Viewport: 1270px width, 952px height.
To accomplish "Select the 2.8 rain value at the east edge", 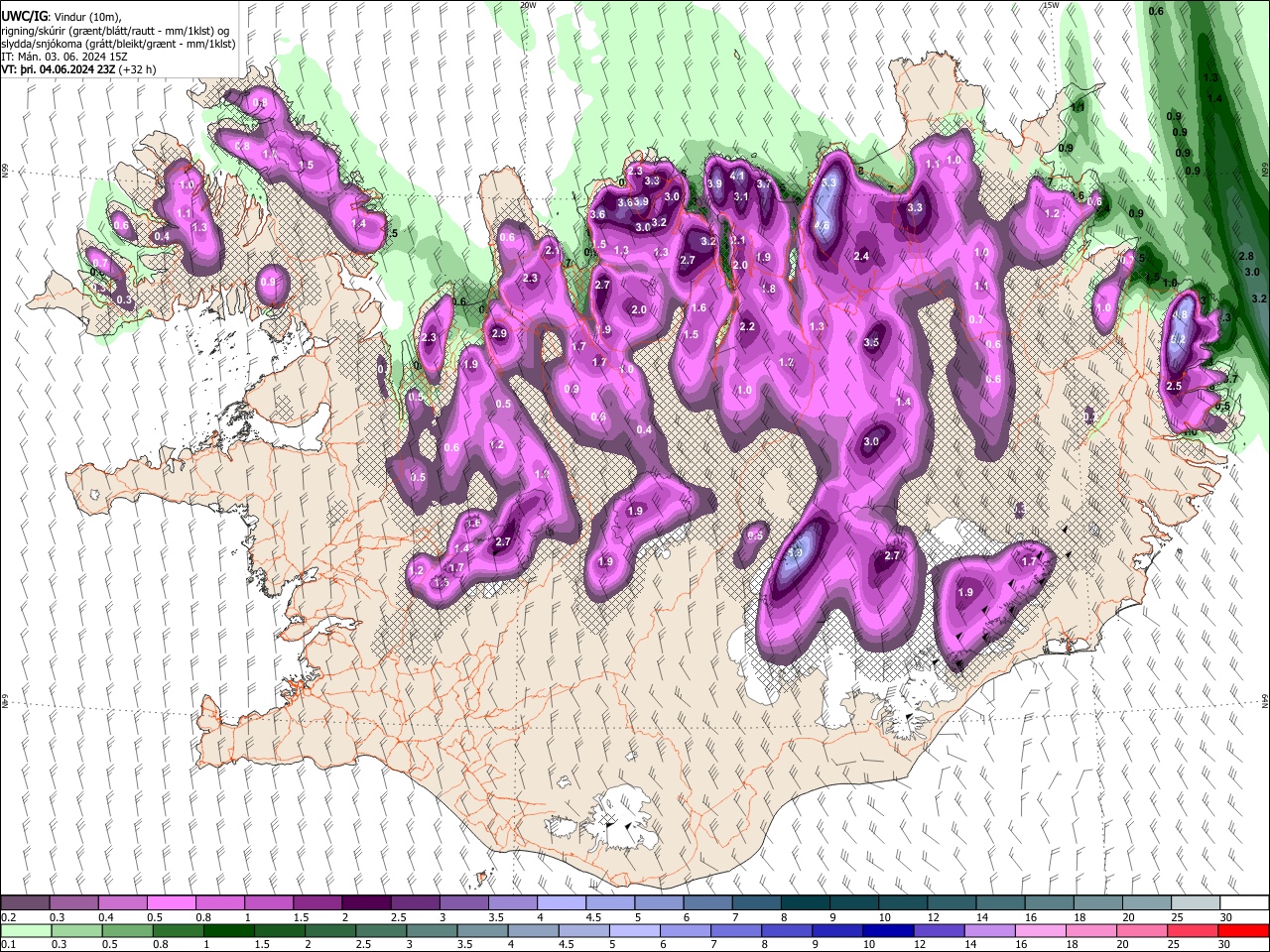I will pos(1247,256).
